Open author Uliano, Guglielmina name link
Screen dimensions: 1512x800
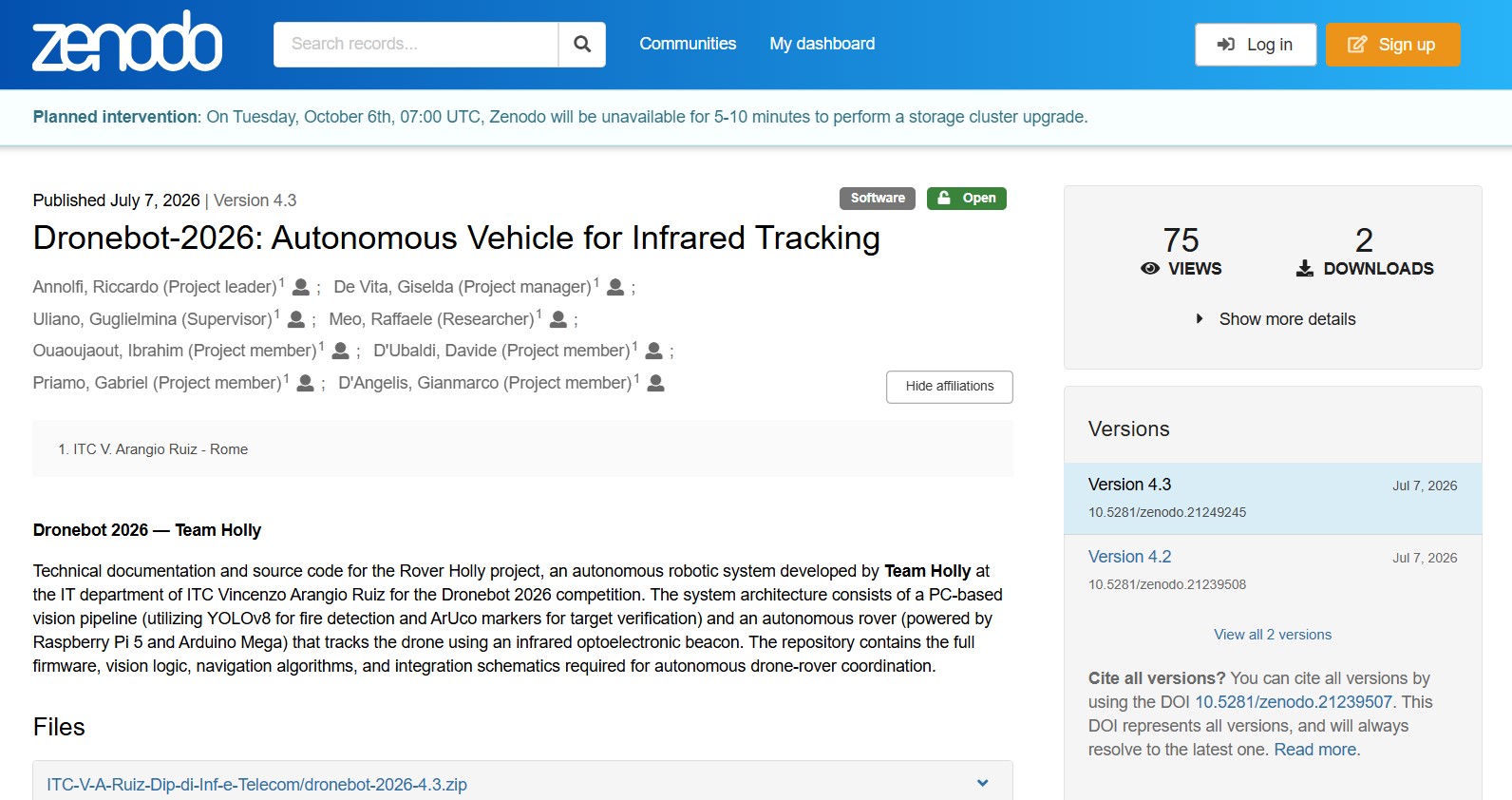(x=153, y=319)
